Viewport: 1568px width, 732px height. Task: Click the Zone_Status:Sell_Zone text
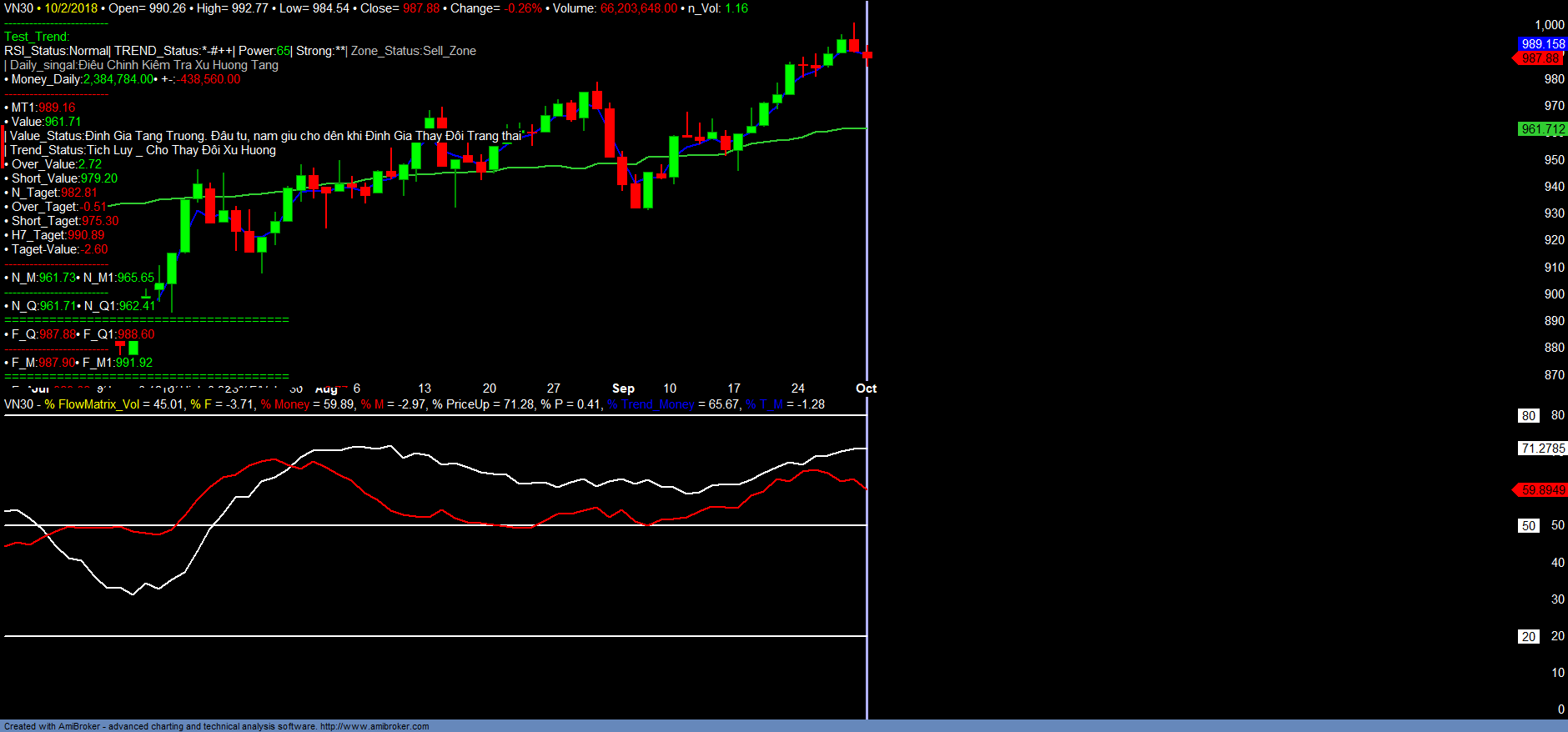click(414, 51)
